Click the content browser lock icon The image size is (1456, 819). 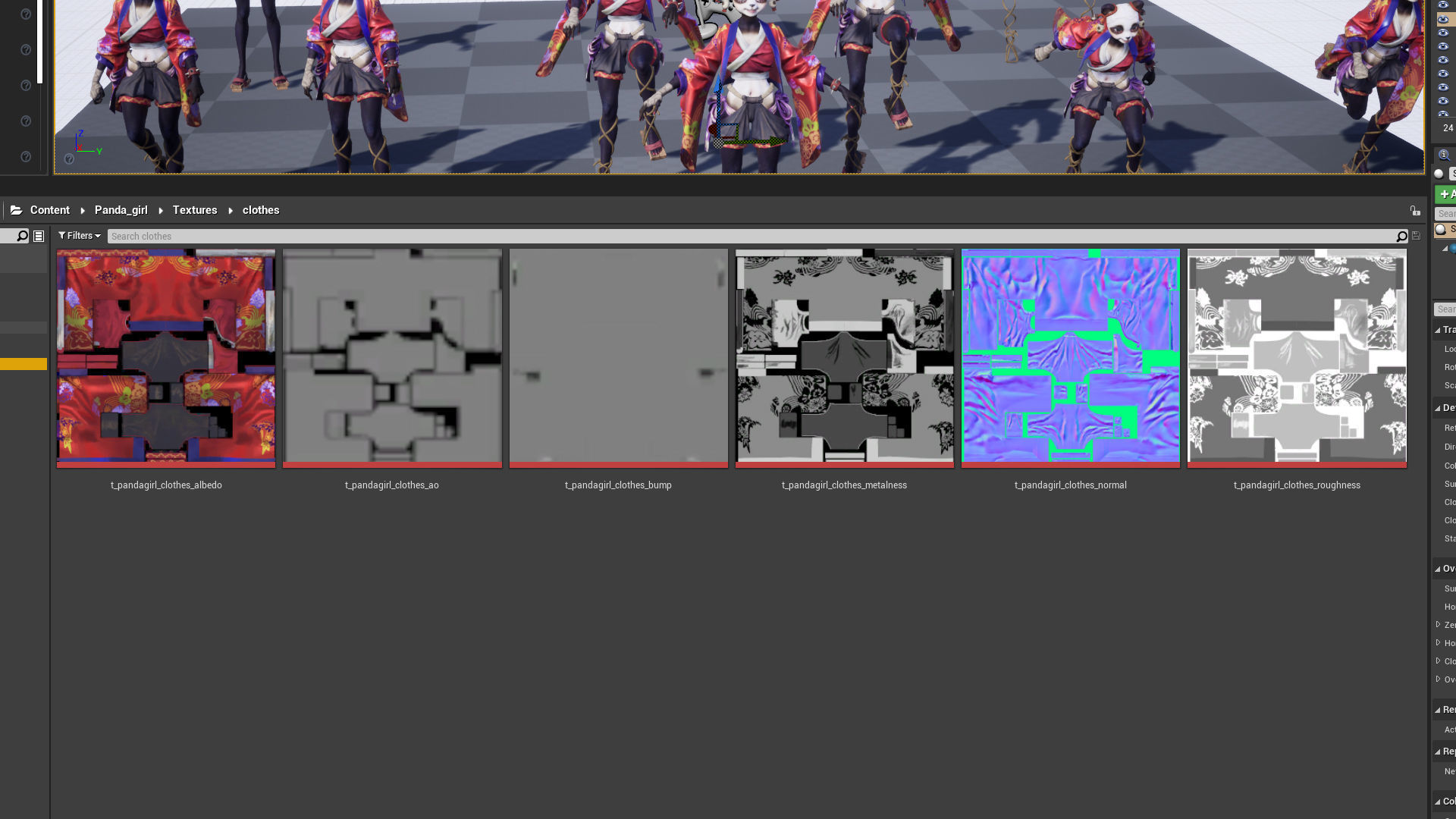click(1415, 210)
